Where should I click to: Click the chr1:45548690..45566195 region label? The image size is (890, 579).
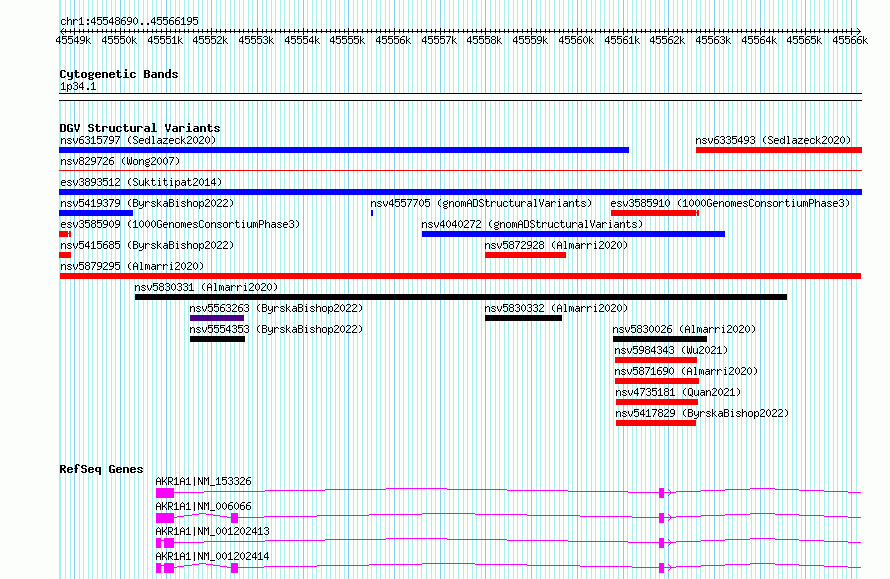pyautogui.click(x=129, y=22)
